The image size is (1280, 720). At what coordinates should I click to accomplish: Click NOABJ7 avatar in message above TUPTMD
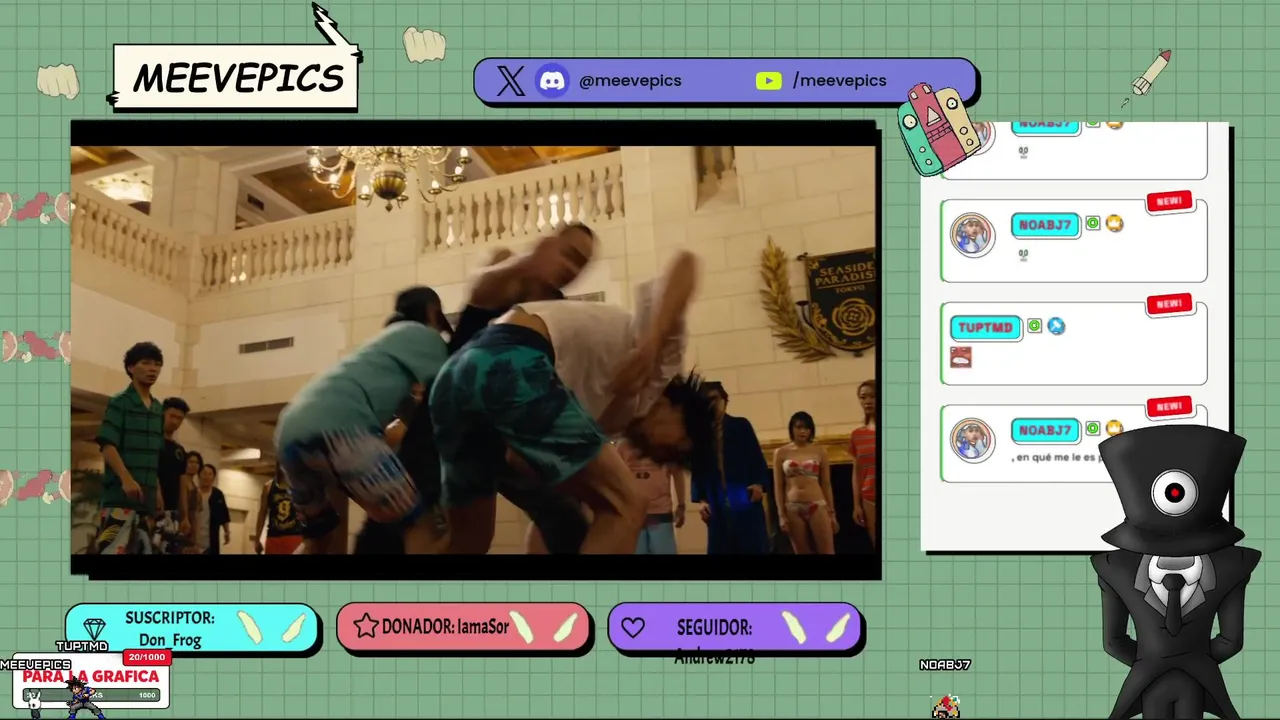pyautogui.click(x=972, y=235)
